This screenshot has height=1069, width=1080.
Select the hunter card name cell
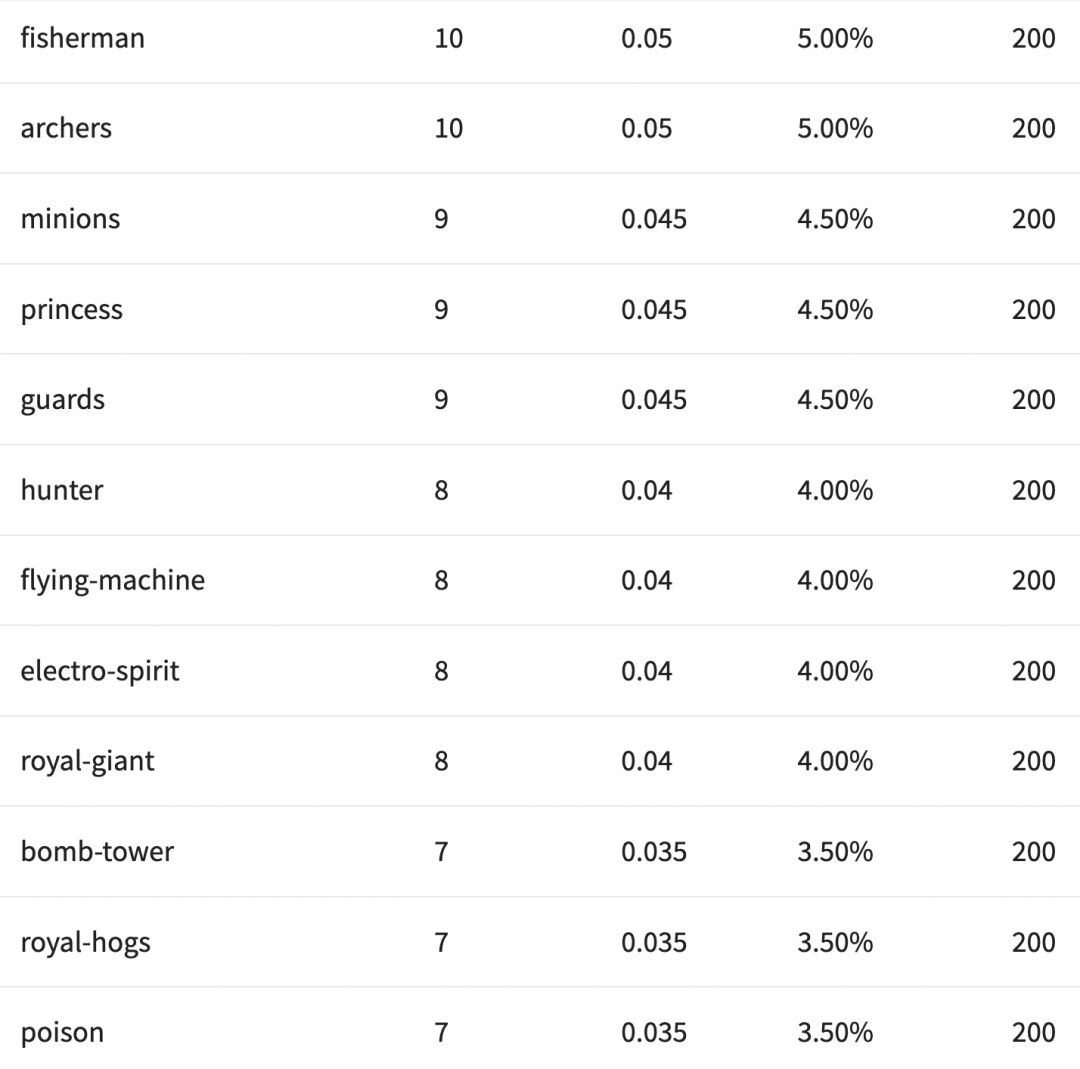62,490
